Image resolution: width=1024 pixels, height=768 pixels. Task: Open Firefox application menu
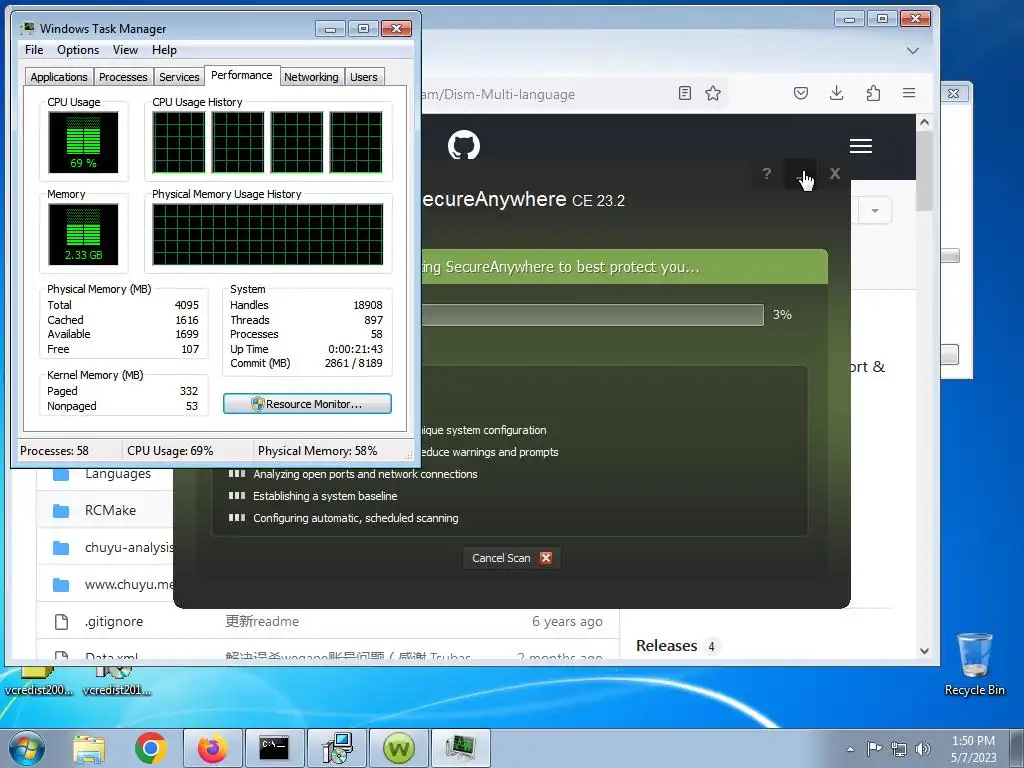click(x=908, y=93)
